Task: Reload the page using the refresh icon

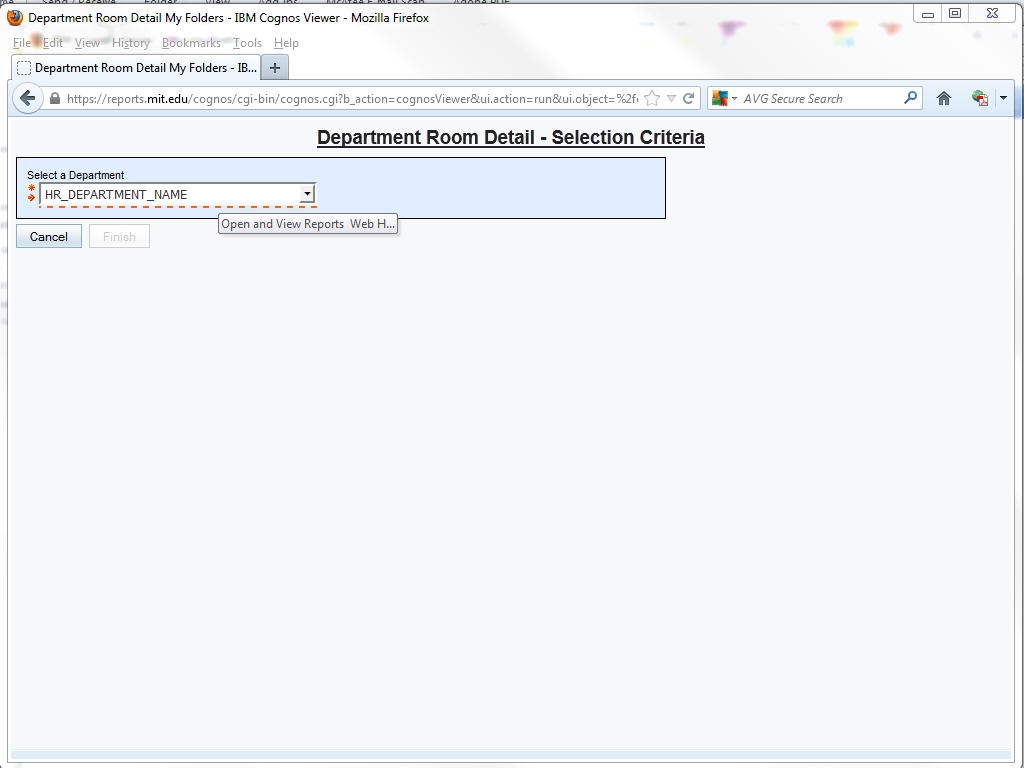Action: tap(688, 98)
